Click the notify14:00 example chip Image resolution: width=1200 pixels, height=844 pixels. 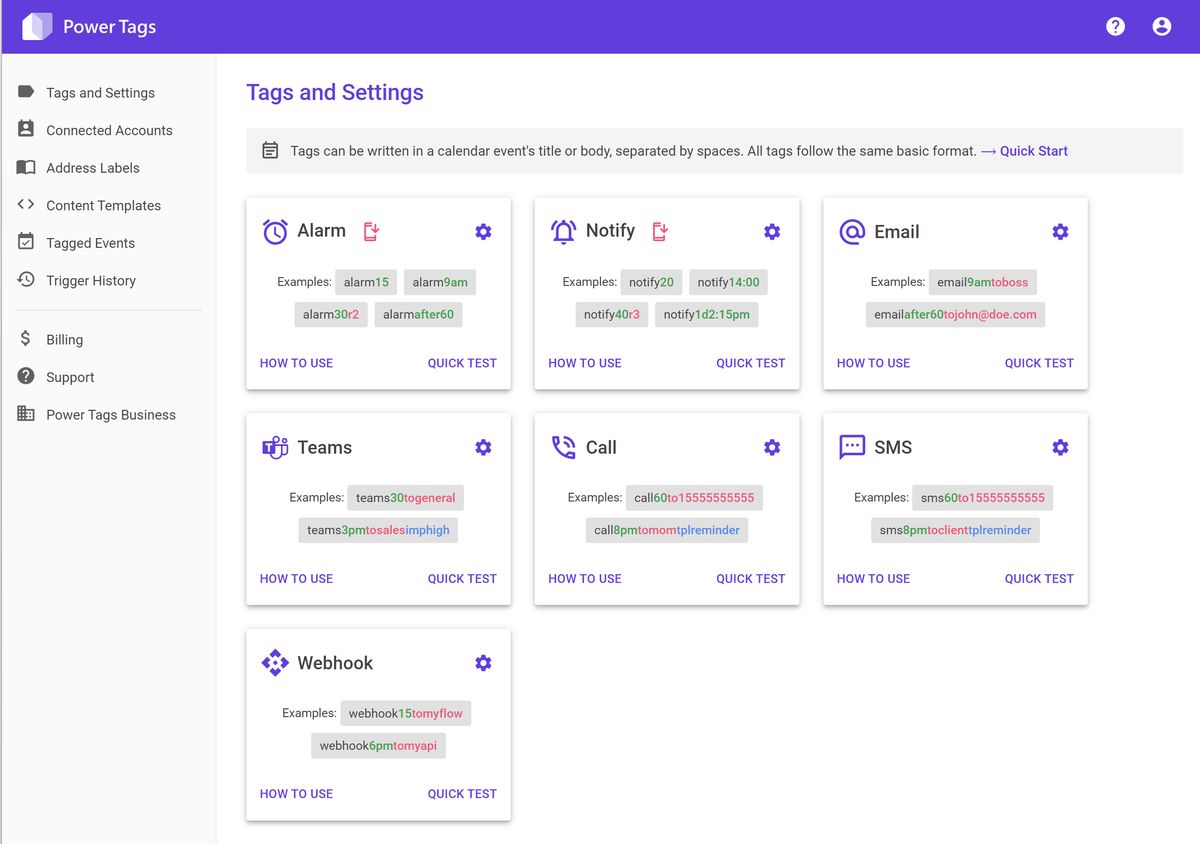(x=728, y=281)
